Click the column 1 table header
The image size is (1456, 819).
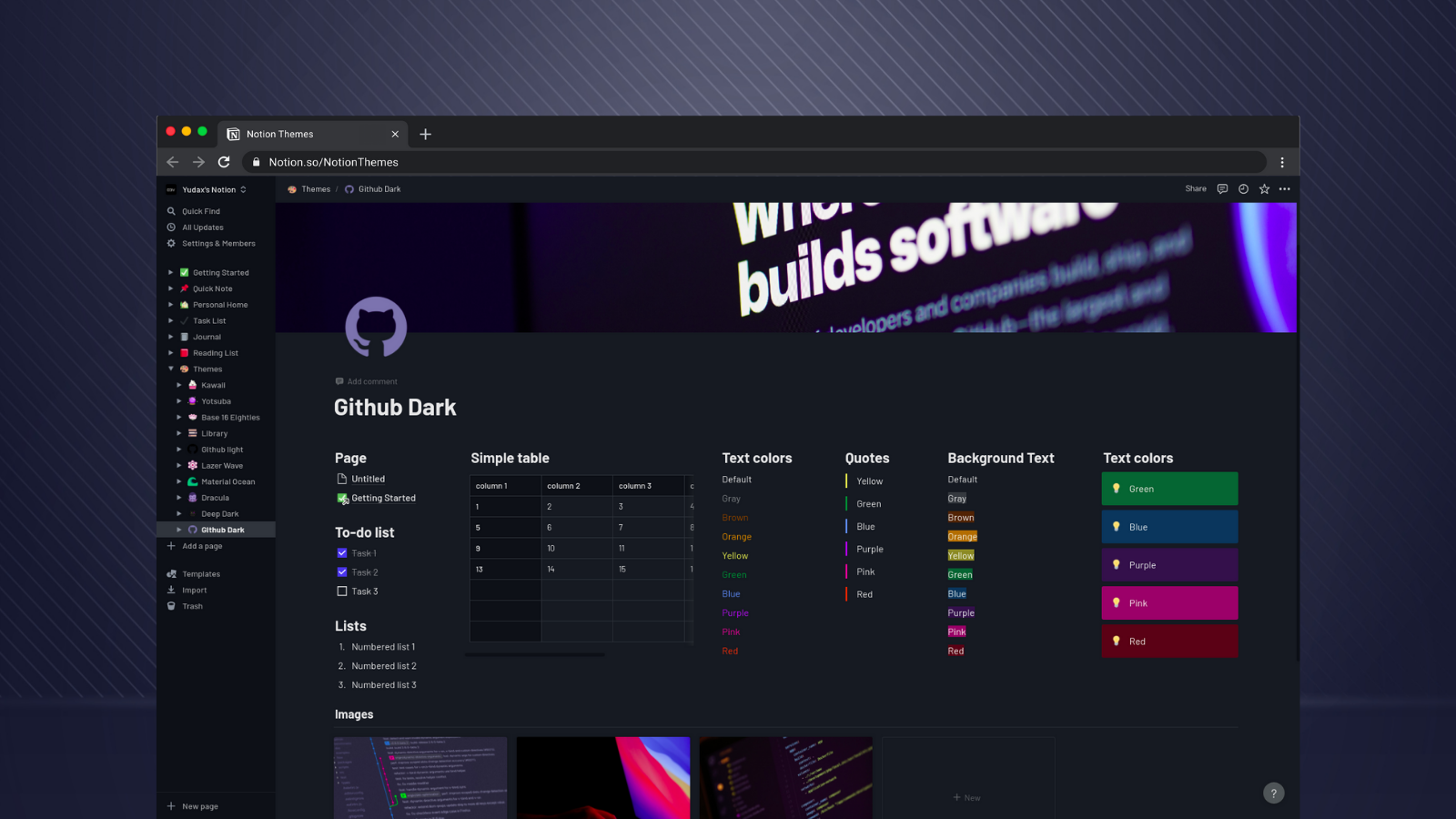506,486
